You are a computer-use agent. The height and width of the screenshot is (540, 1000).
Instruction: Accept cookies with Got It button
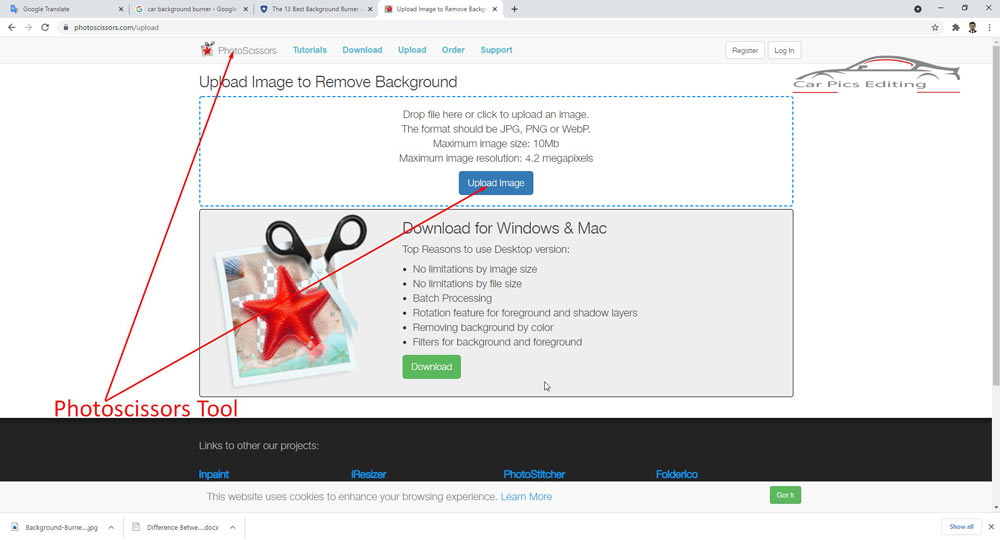(x=785, y=495)
